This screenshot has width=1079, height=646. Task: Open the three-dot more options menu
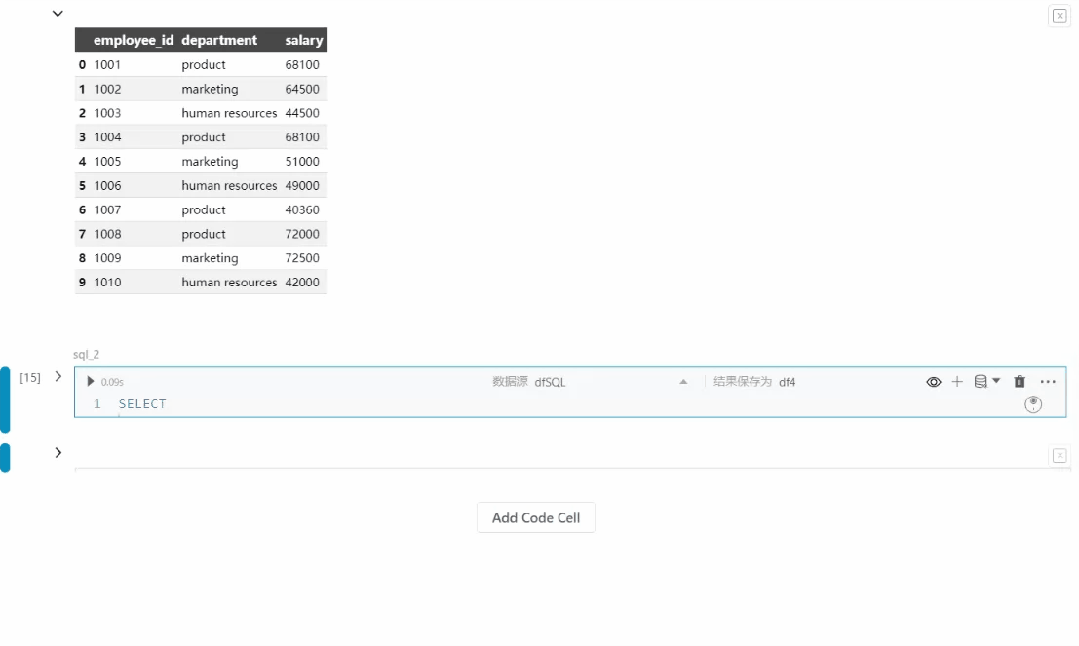click(x=1047, y=382)
